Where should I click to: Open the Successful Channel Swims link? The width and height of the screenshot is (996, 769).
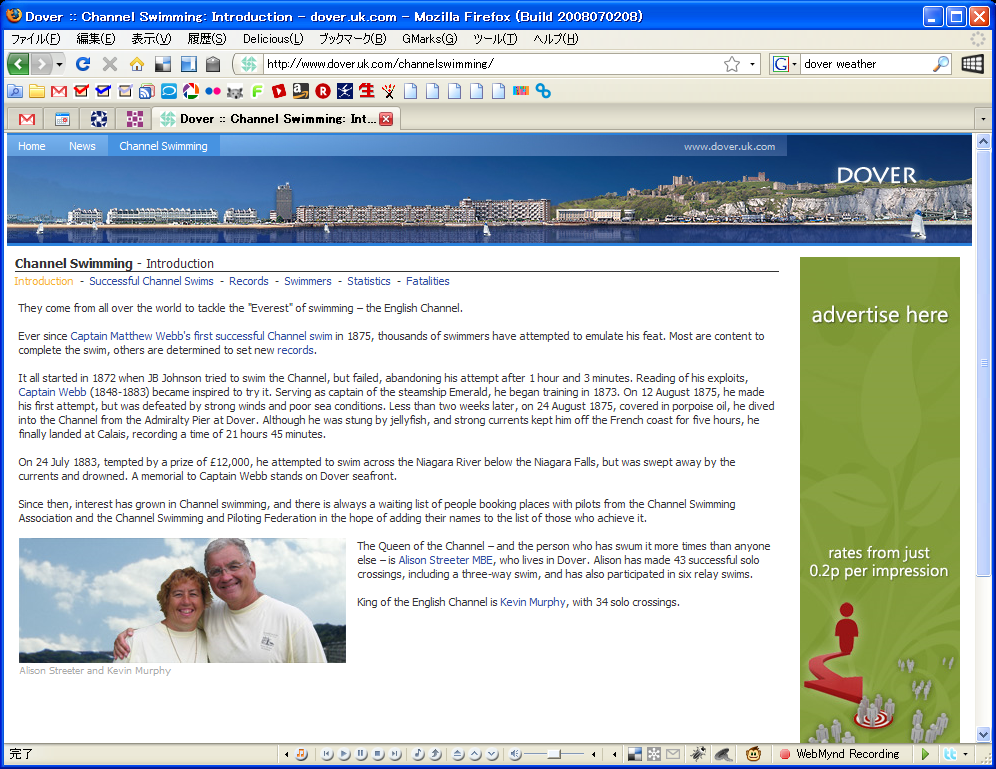point(151,281)
